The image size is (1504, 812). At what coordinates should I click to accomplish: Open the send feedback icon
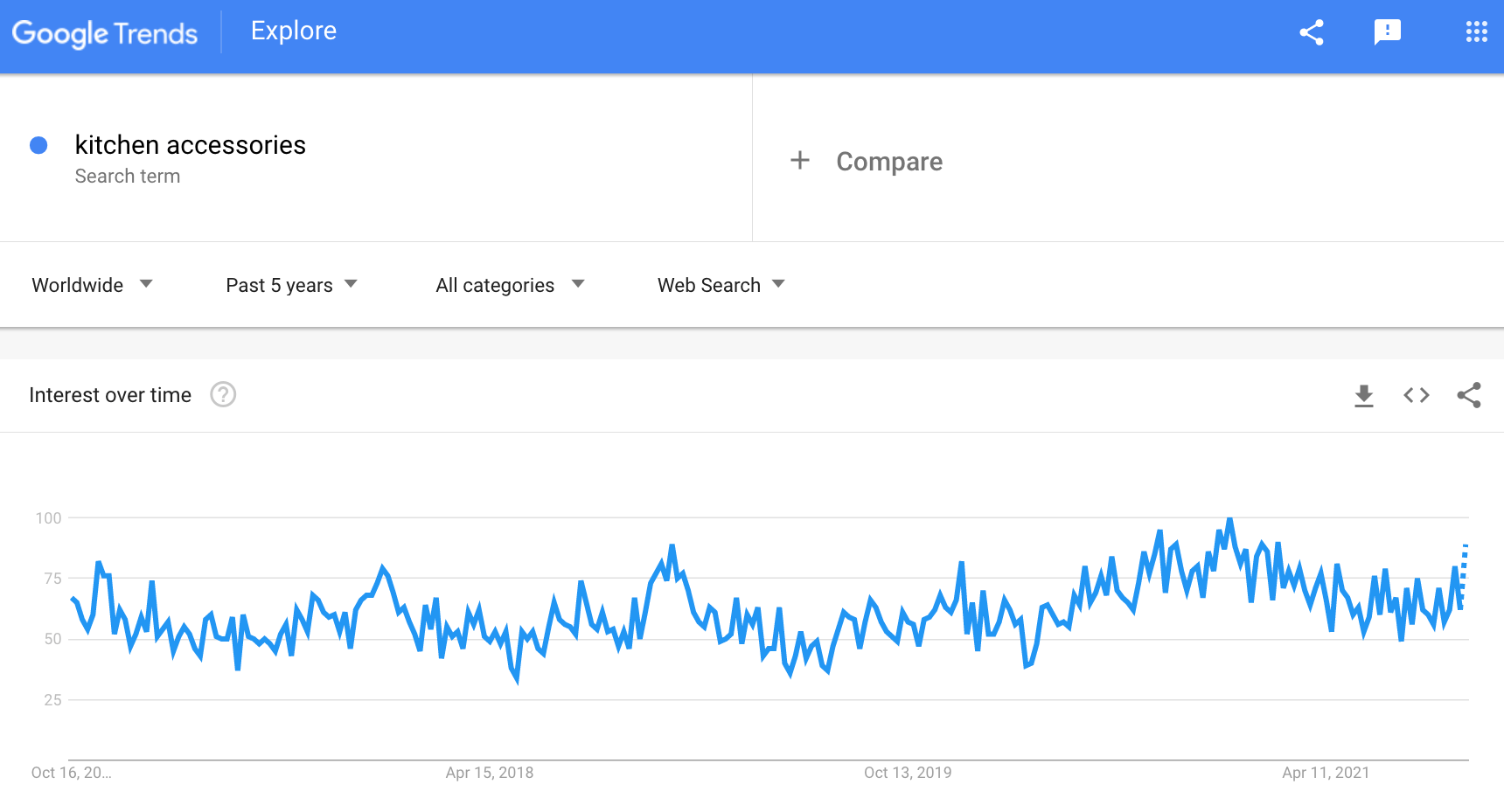1388,32
